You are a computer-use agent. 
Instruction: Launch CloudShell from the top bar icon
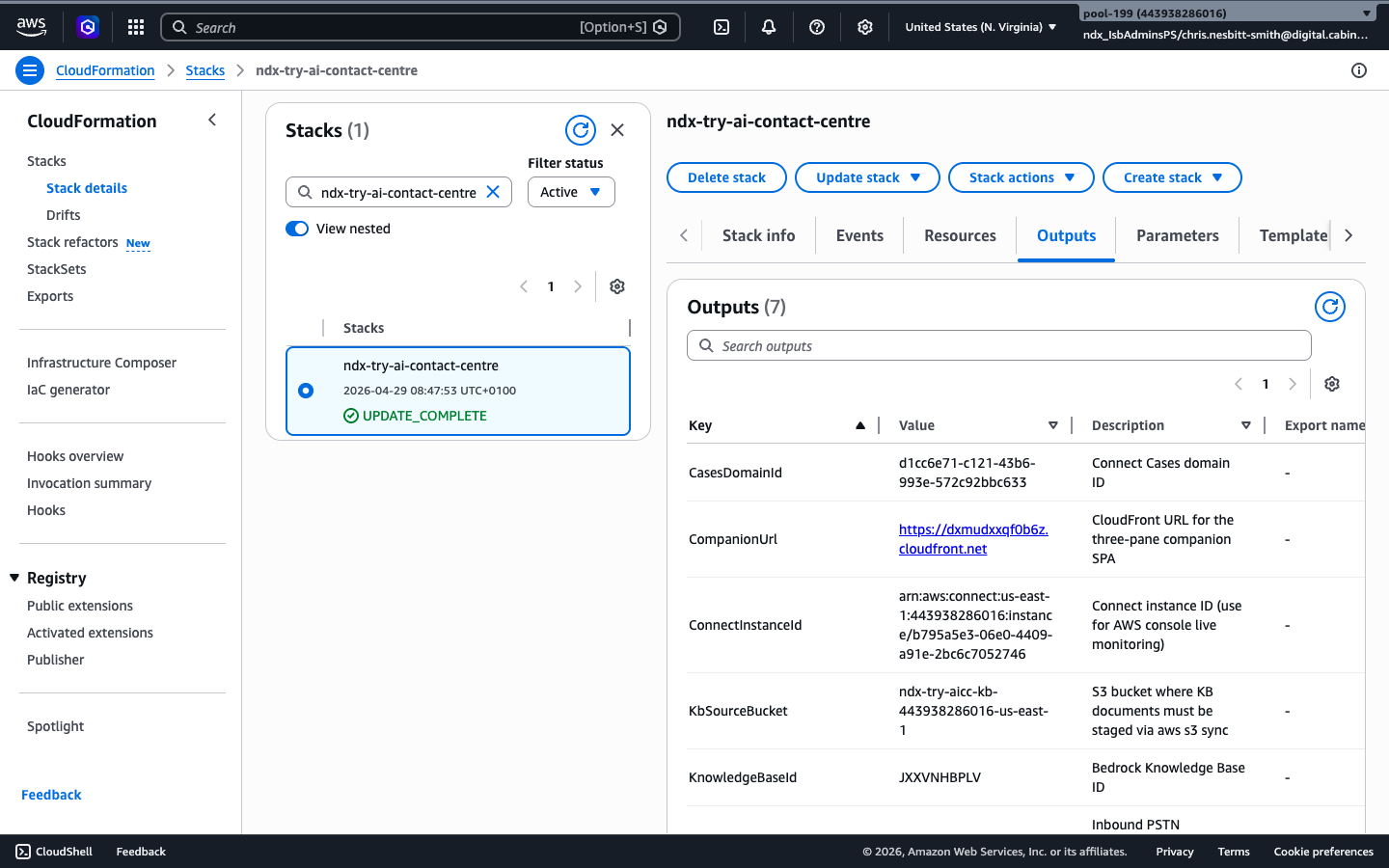722,27
